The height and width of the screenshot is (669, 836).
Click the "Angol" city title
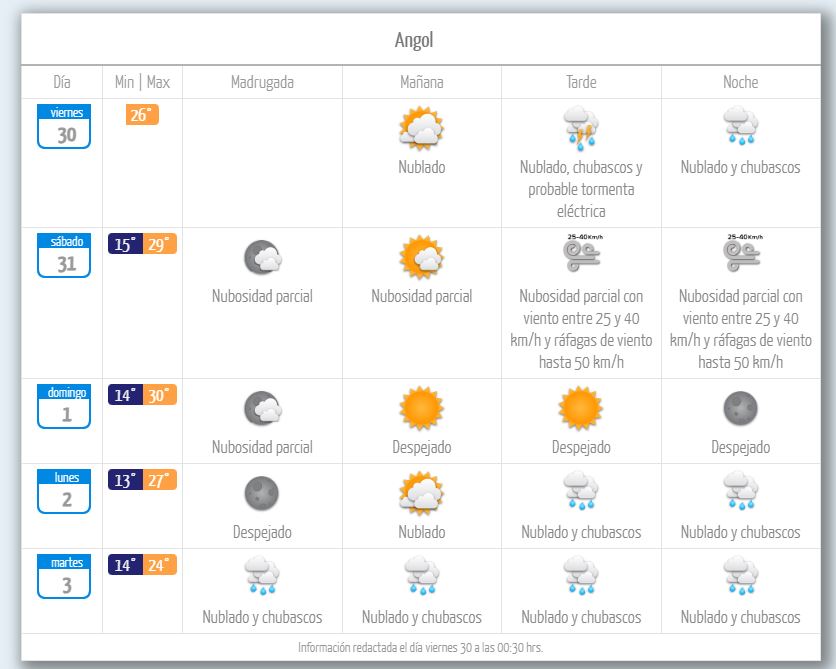click(414, 41)
